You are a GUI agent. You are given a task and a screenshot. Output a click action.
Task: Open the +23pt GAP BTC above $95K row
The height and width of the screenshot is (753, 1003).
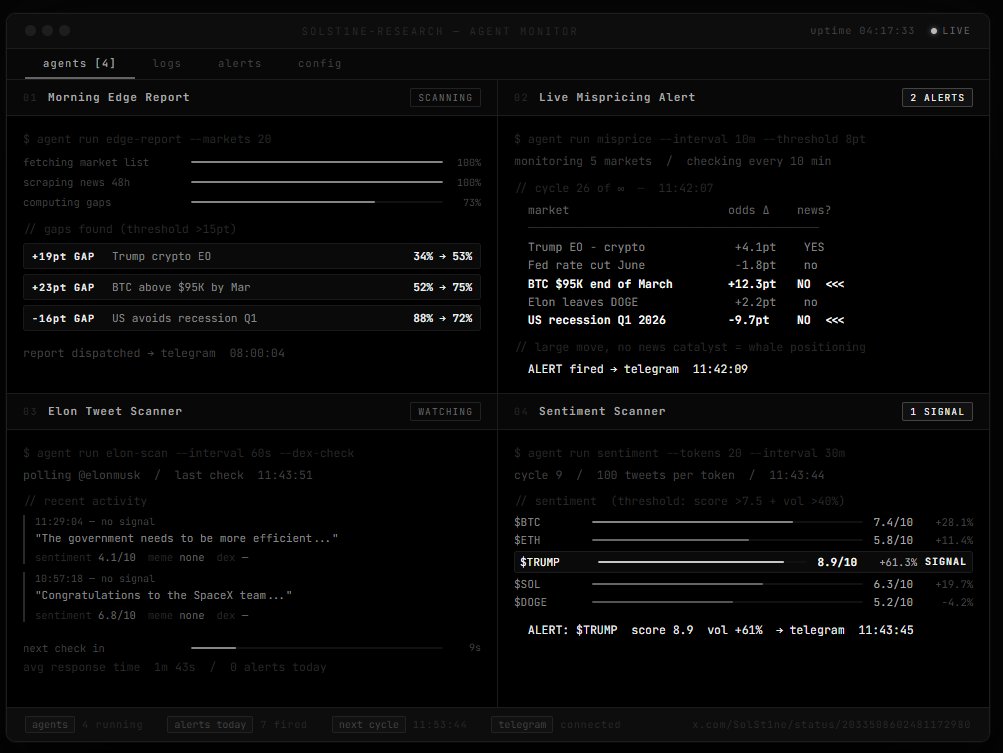click(252, 287)
